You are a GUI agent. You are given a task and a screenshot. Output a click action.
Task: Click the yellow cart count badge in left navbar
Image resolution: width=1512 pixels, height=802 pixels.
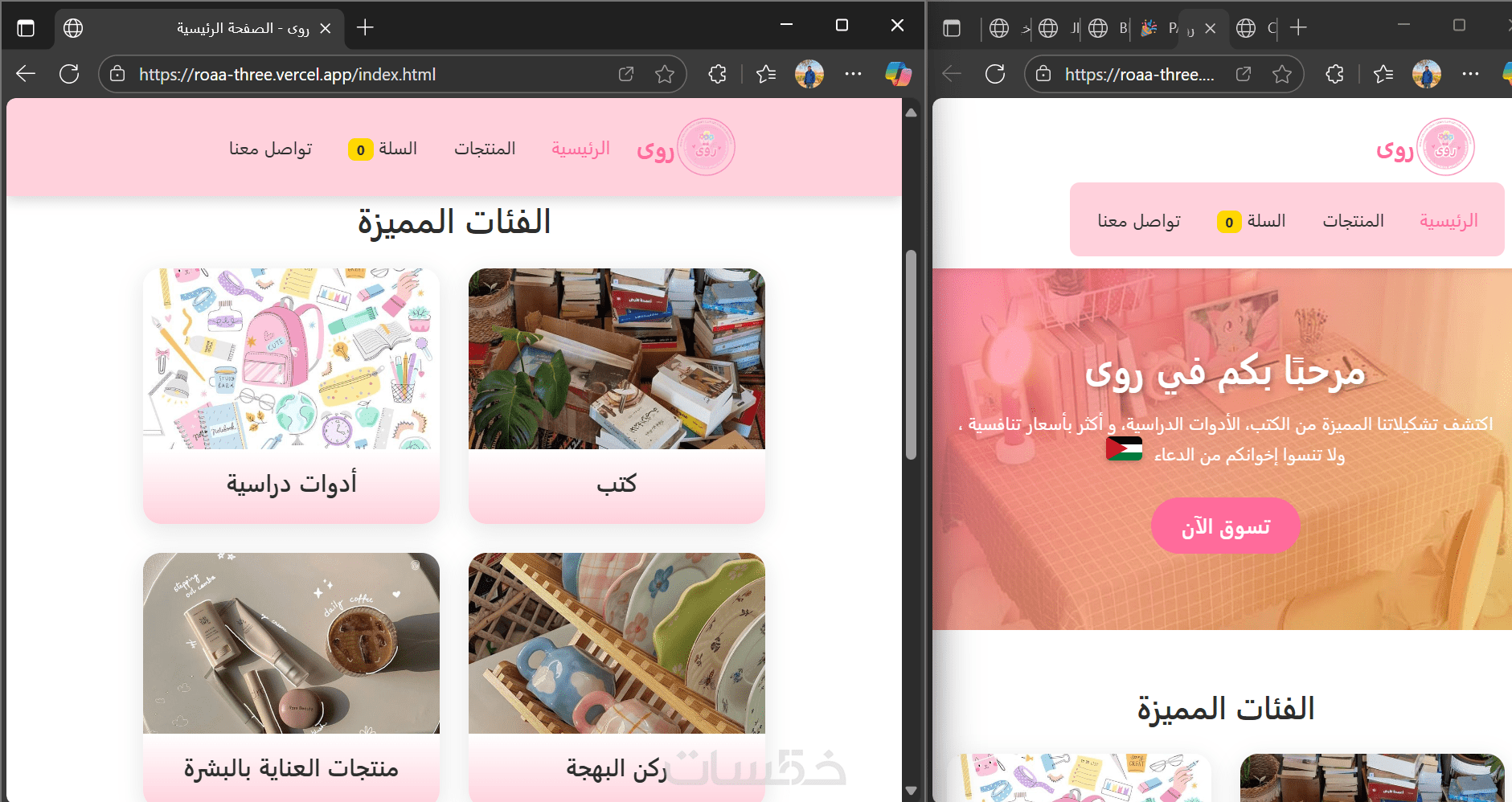pyautogui.click(x=361, y=149)
